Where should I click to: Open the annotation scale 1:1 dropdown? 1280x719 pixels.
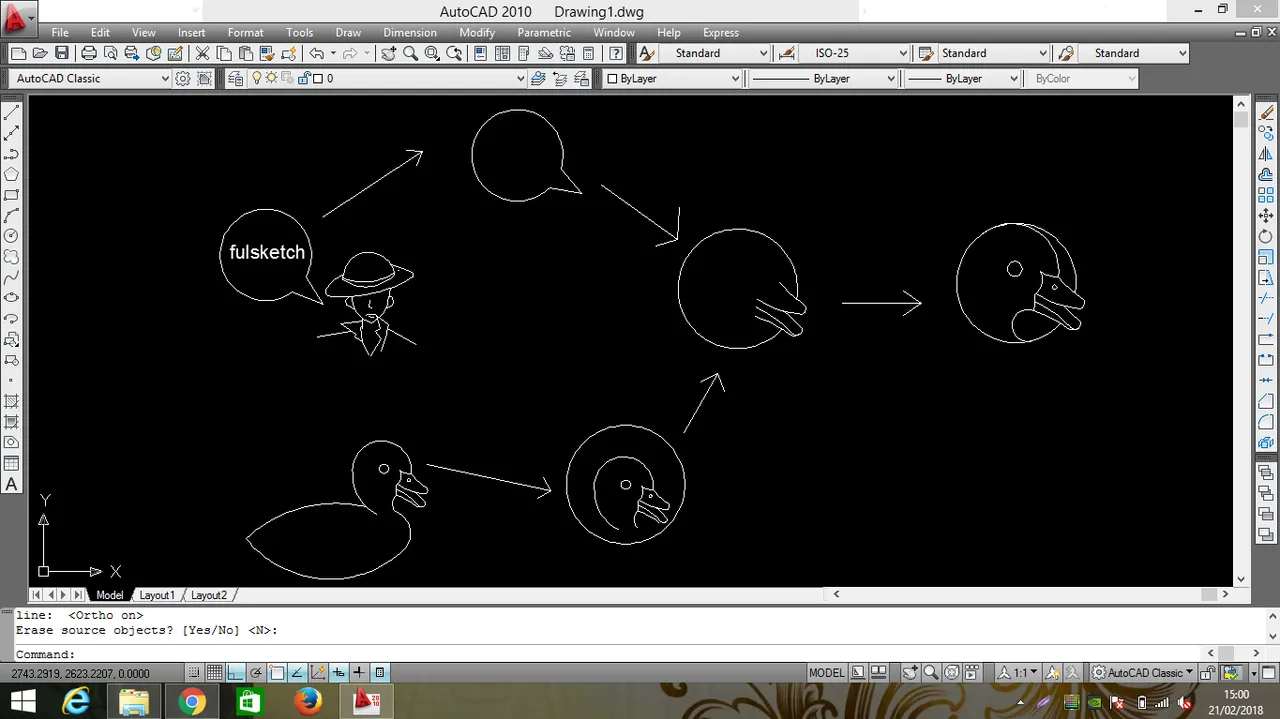1020,673
